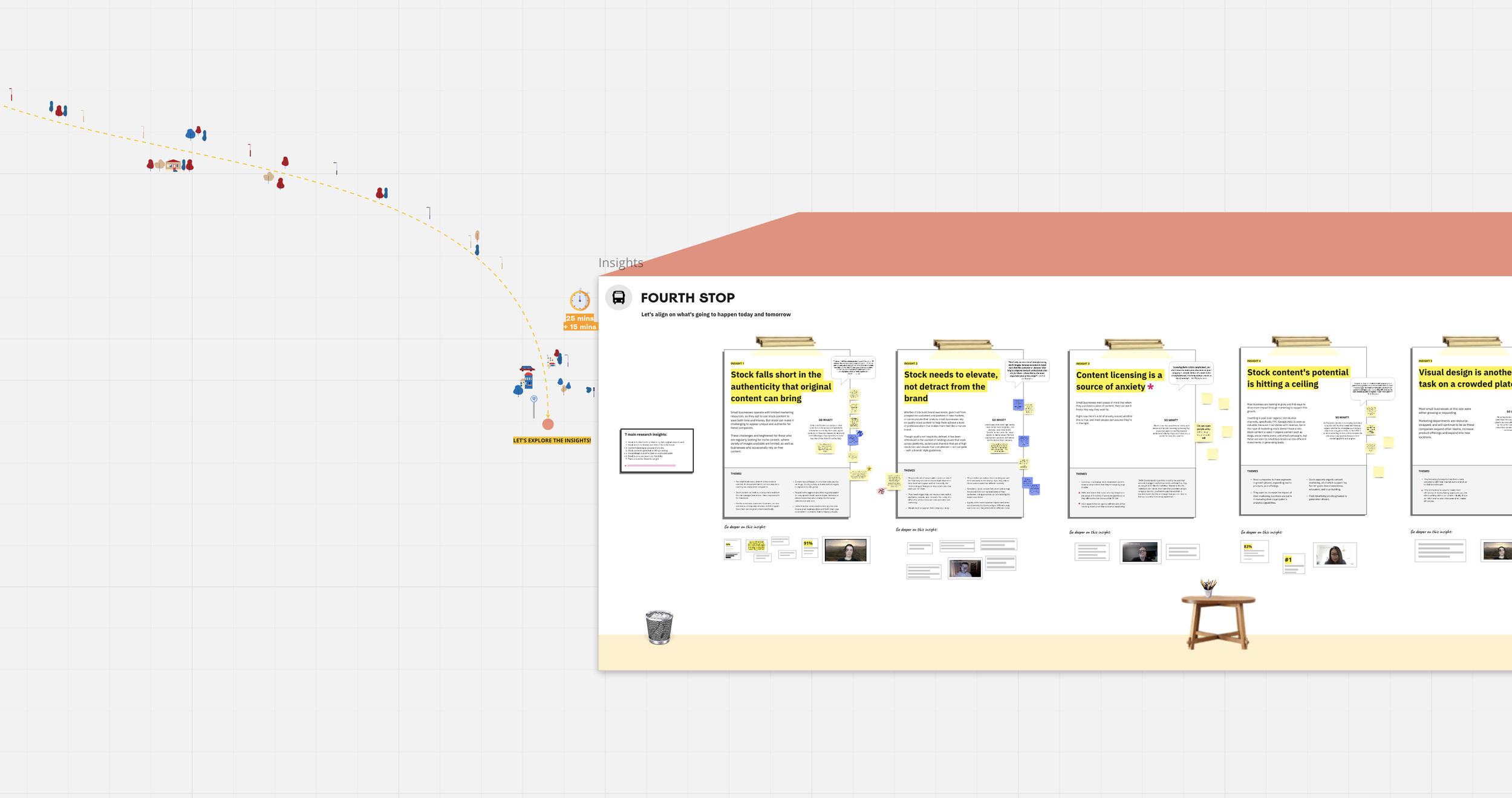Open the 91% stat card under insight 1
Screen dimensions: 1512x798
(809, 548)
